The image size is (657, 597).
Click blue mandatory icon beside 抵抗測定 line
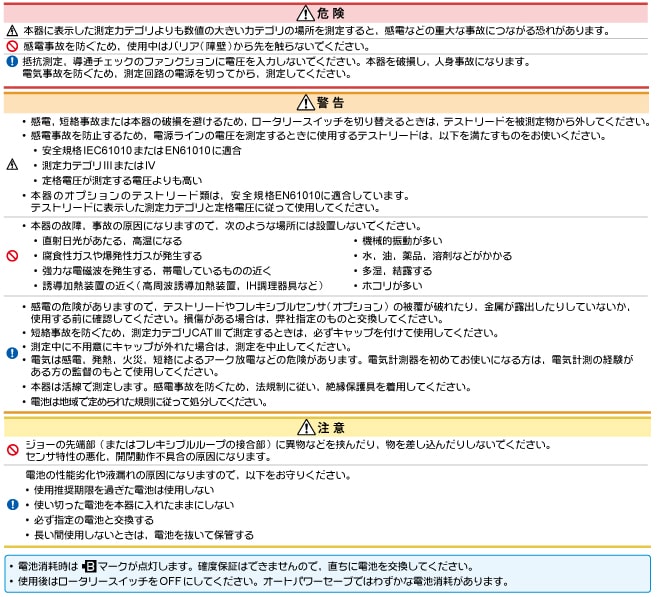point(12,61)
